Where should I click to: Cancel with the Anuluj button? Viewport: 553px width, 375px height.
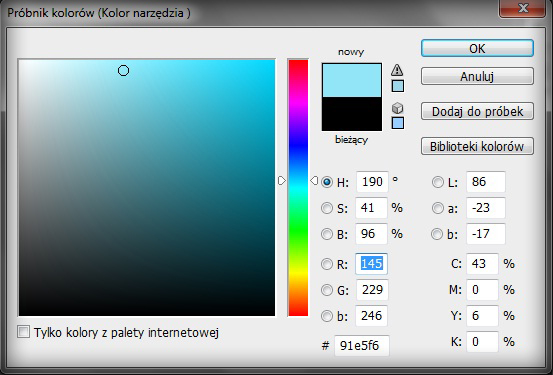click(x=477, y=76)
